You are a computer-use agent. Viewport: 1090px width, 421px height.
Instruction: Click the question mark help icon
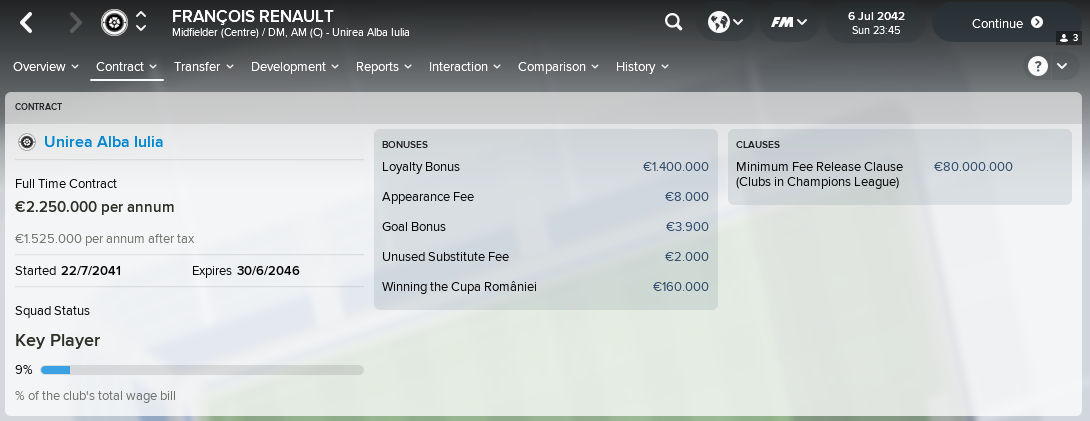tap(1038, 66)
